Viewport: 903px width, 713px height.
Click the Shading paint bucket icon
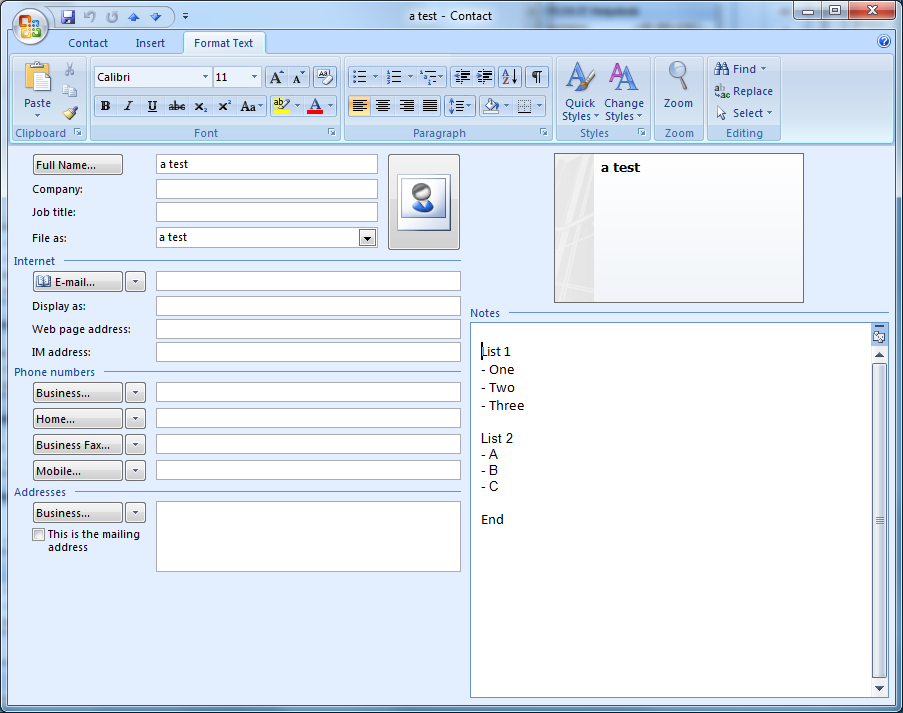[x=491, y=106]
